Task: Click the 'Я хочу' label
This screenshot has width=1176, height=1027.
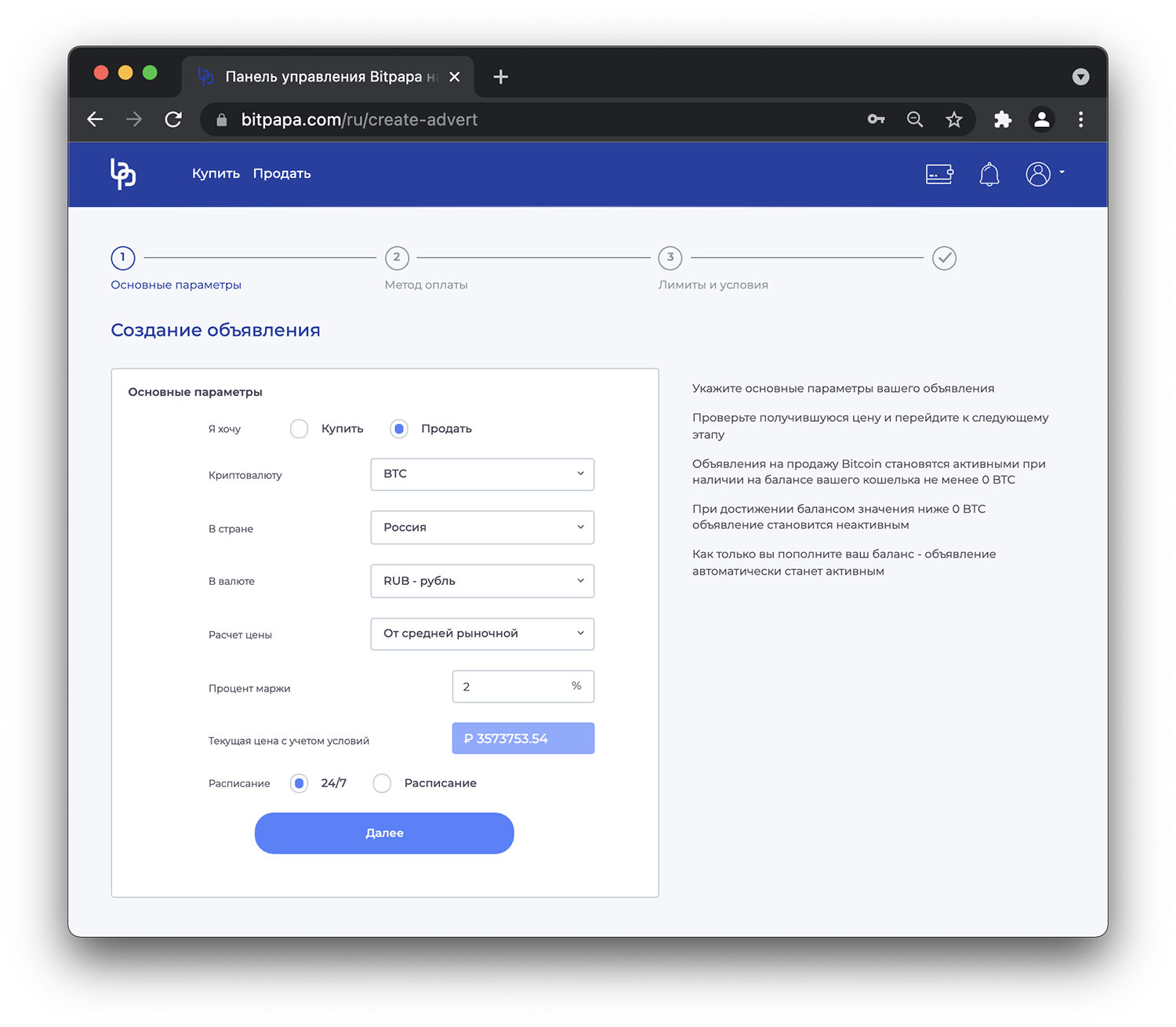Action: 224,429
